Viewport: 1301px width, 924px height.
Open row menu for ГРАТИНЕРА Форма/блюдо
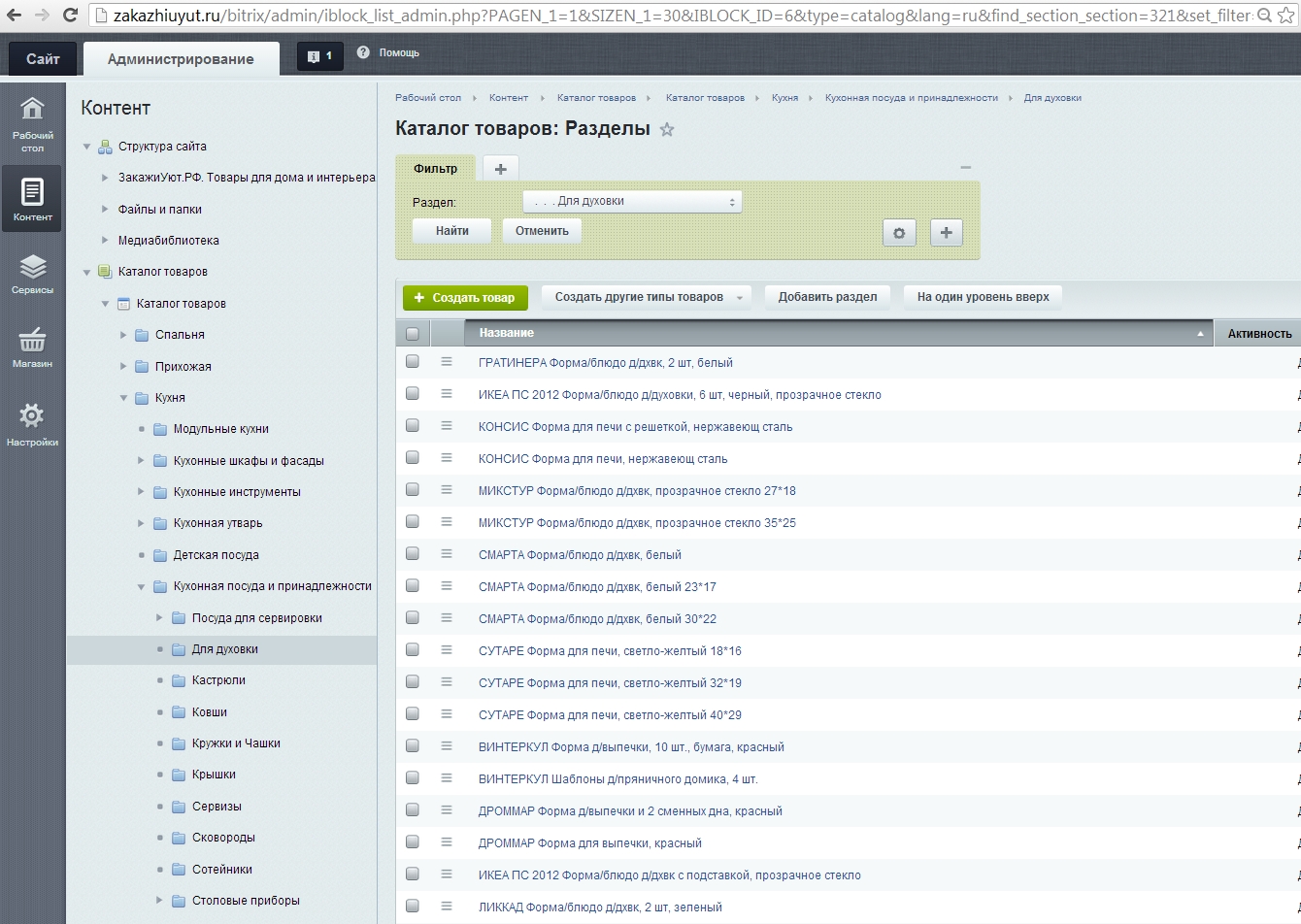[447, 361]
